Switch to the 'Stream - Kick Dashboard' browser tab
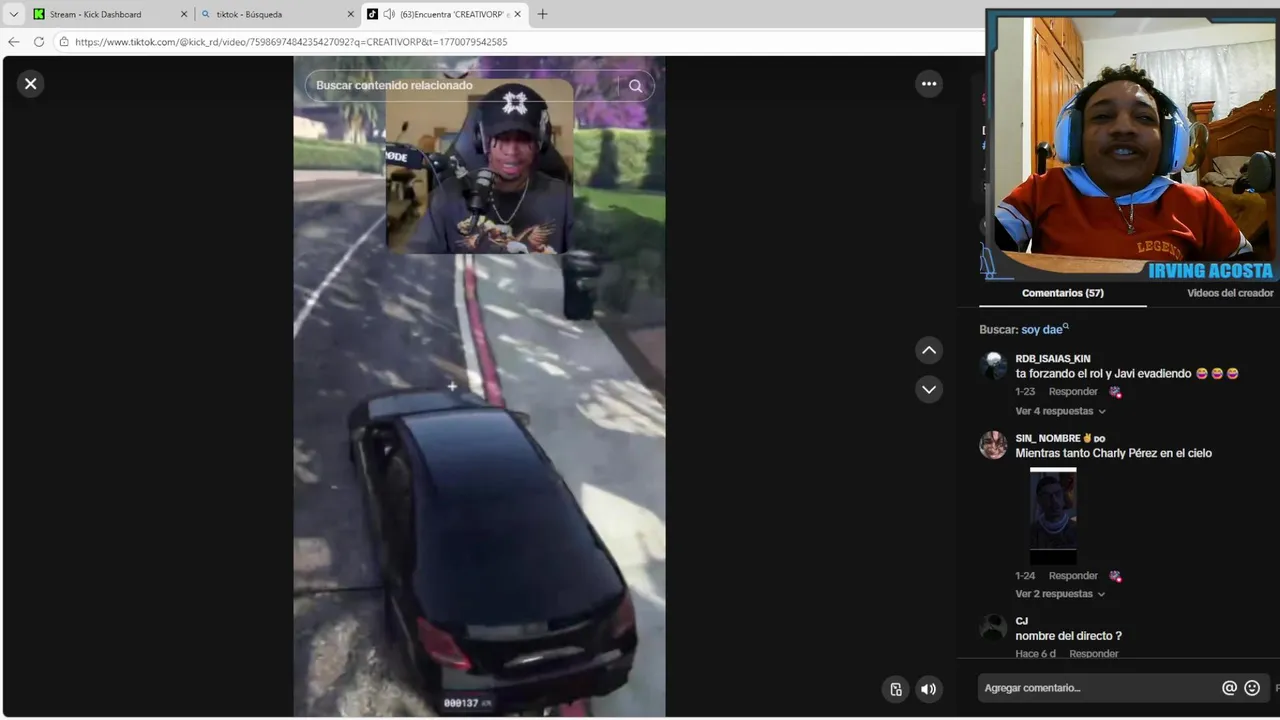The height and width of the screenshot is (720, 1280). pyautogui.click(x=110, y=14)
